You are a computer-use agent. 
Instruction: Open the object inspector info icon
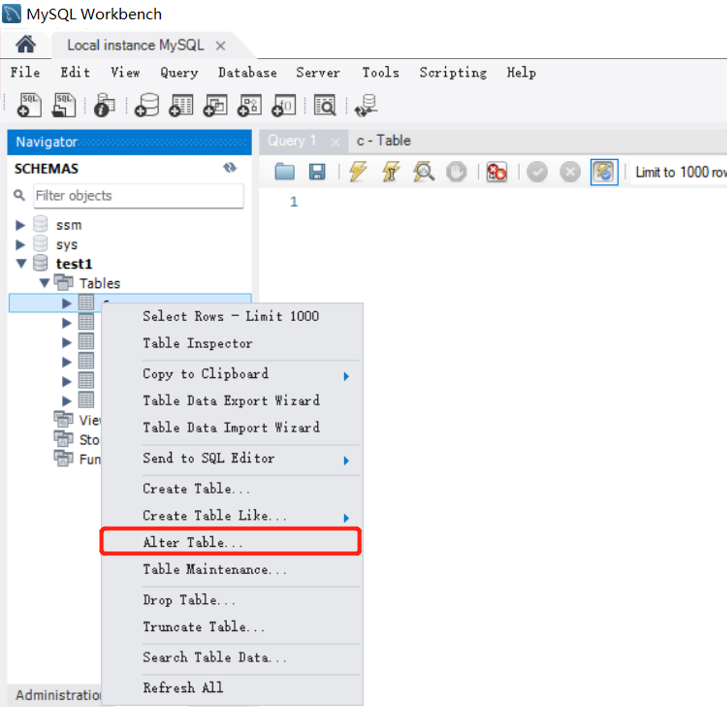pos(105,105)
